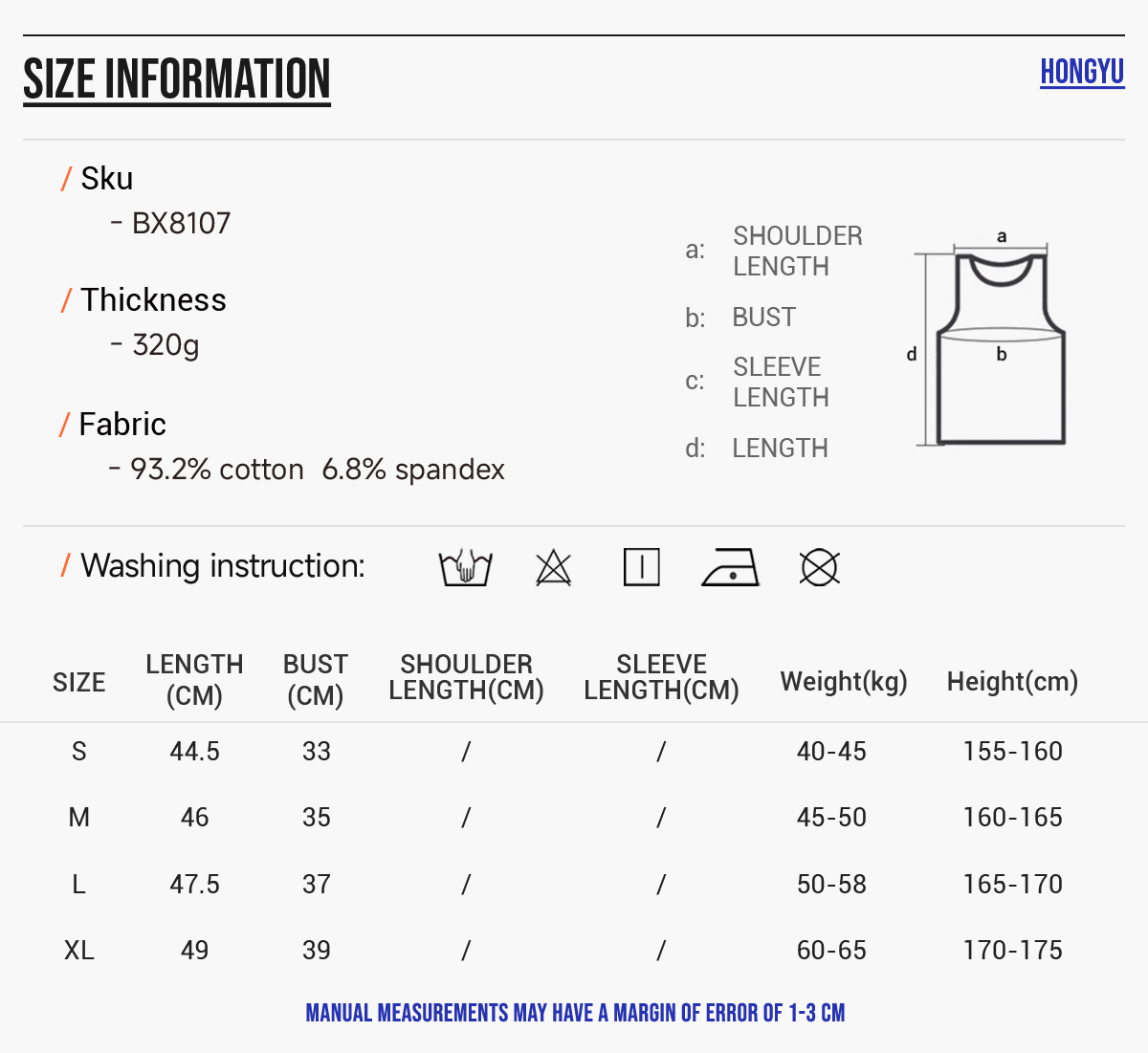The width and height of the screenshot is (1148, 1053).
Task: Select the size S row label
Action: (79, 752)
